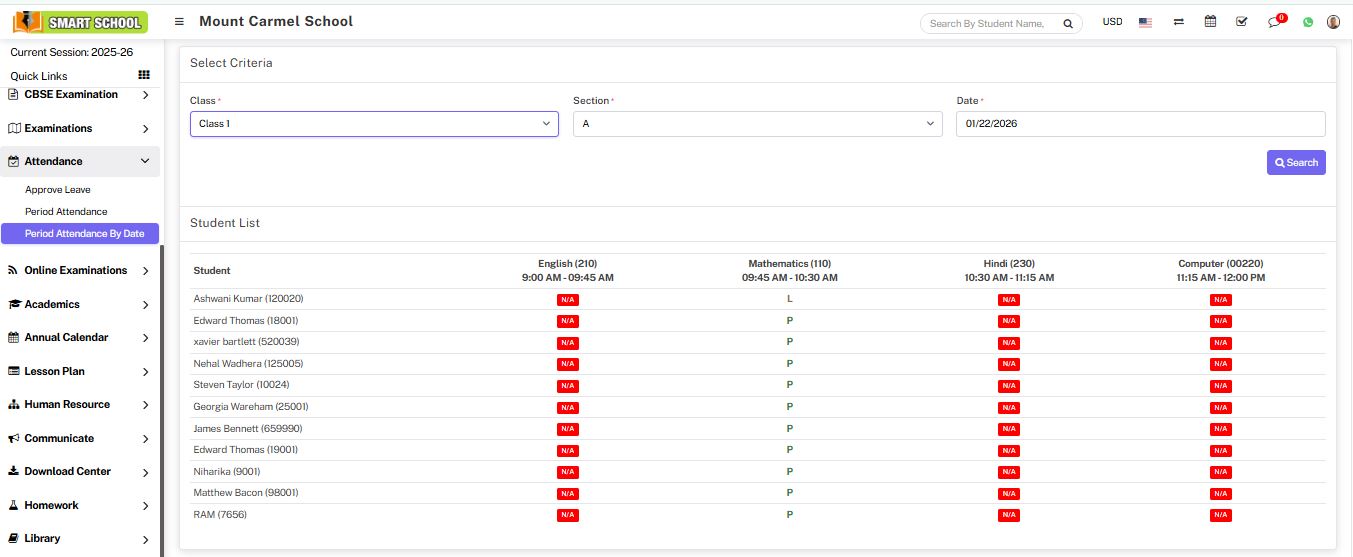
Task: Click the Search By Student Name field
Action: (990, 24)
